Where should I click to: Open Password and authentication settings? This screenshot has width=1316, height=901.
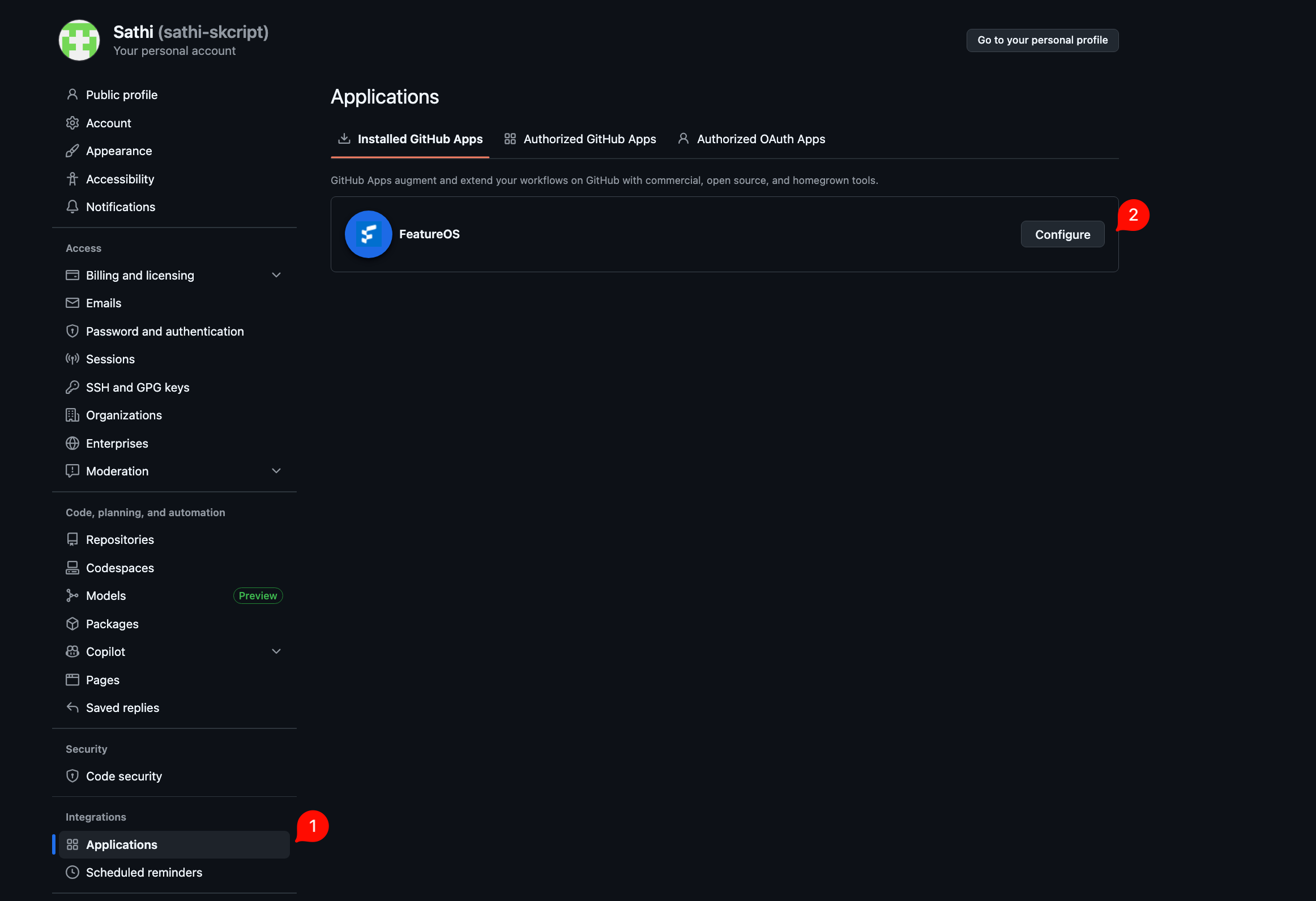(174, 331)
